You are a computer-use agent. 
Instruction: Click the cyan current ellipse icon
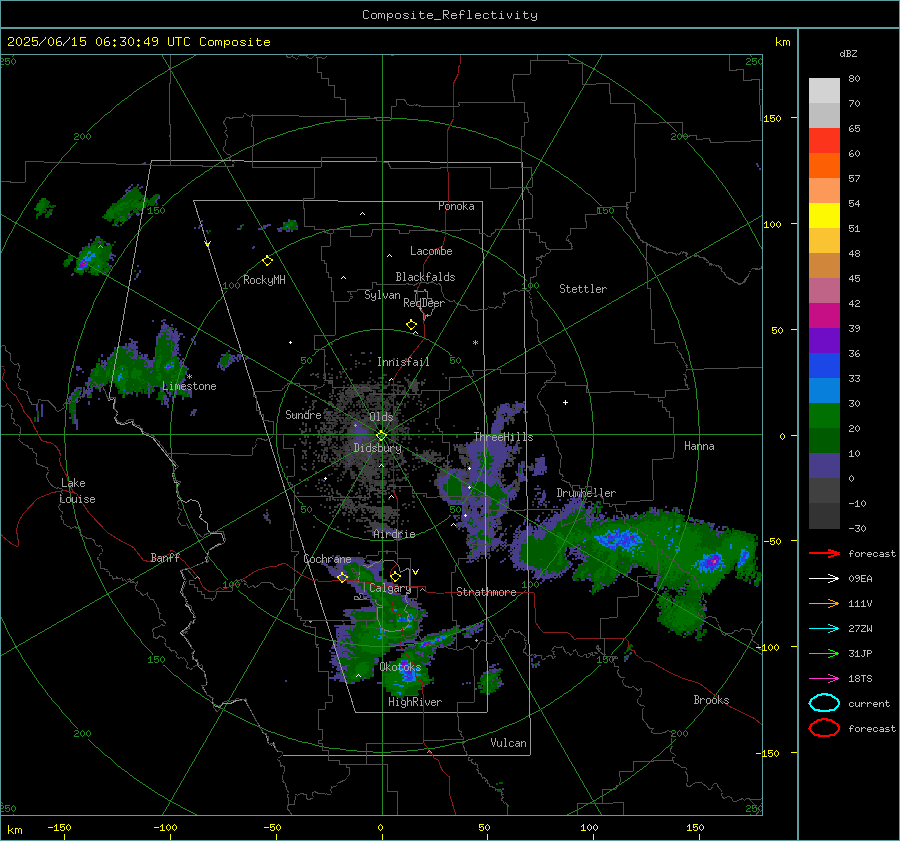pos(824,703)
